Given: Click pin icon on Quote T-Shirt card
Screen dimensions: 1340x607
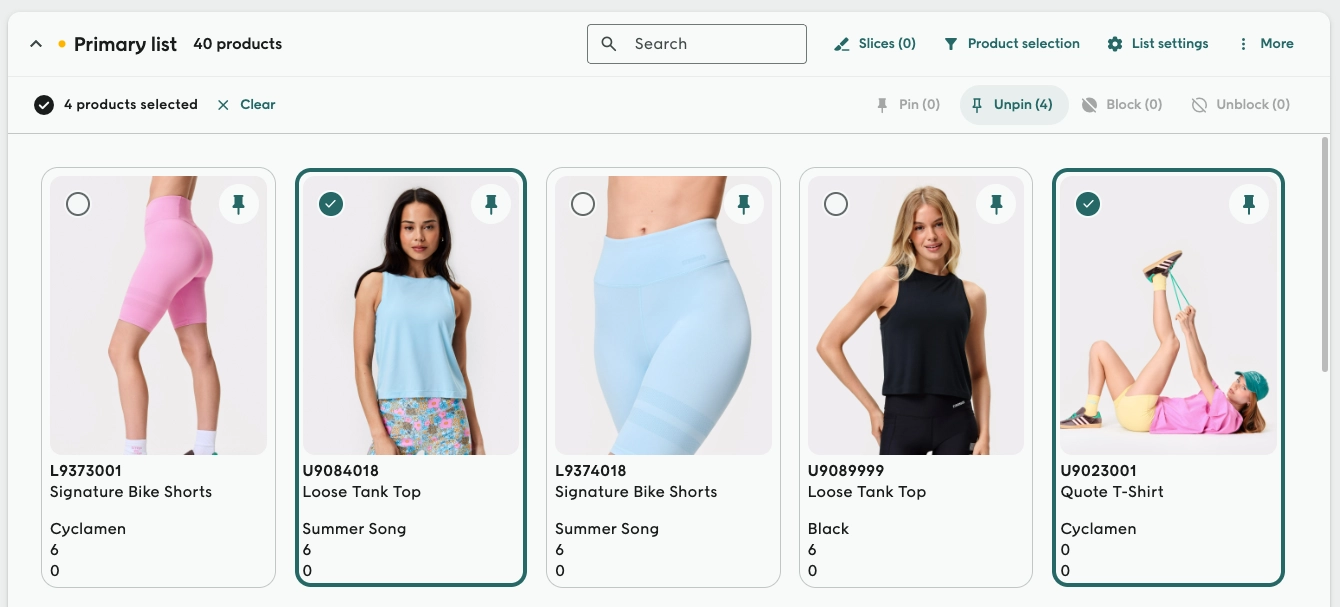Looking at the screenshot, I should click(1249, 204).
